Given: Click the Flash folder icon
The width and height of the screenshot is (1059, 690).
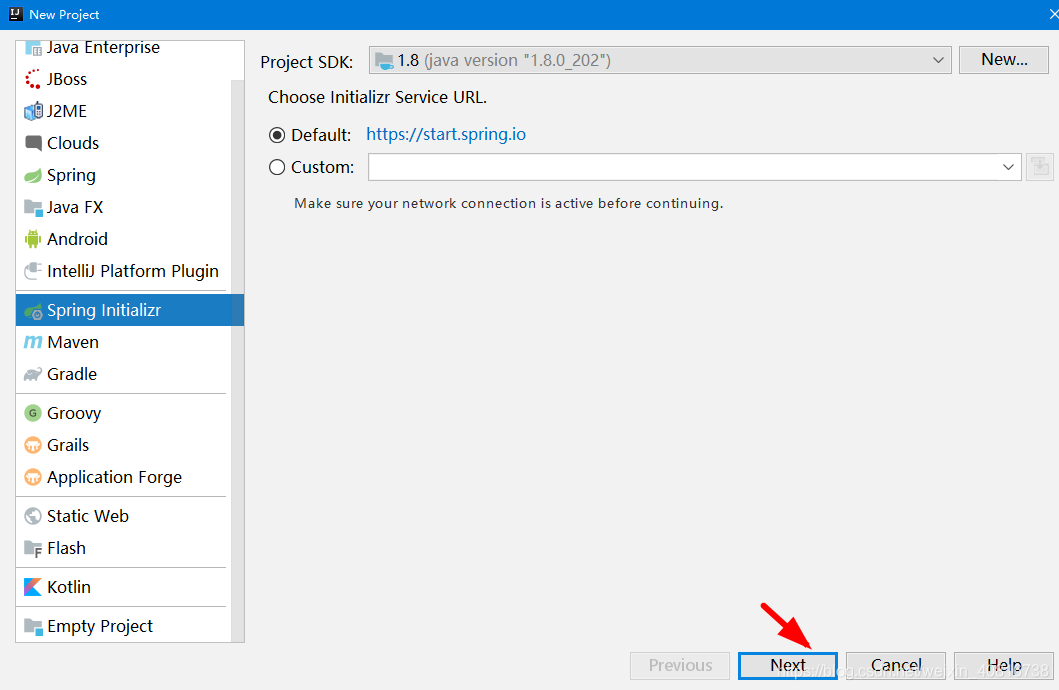Looking at the screenshot, I should 33,548.
